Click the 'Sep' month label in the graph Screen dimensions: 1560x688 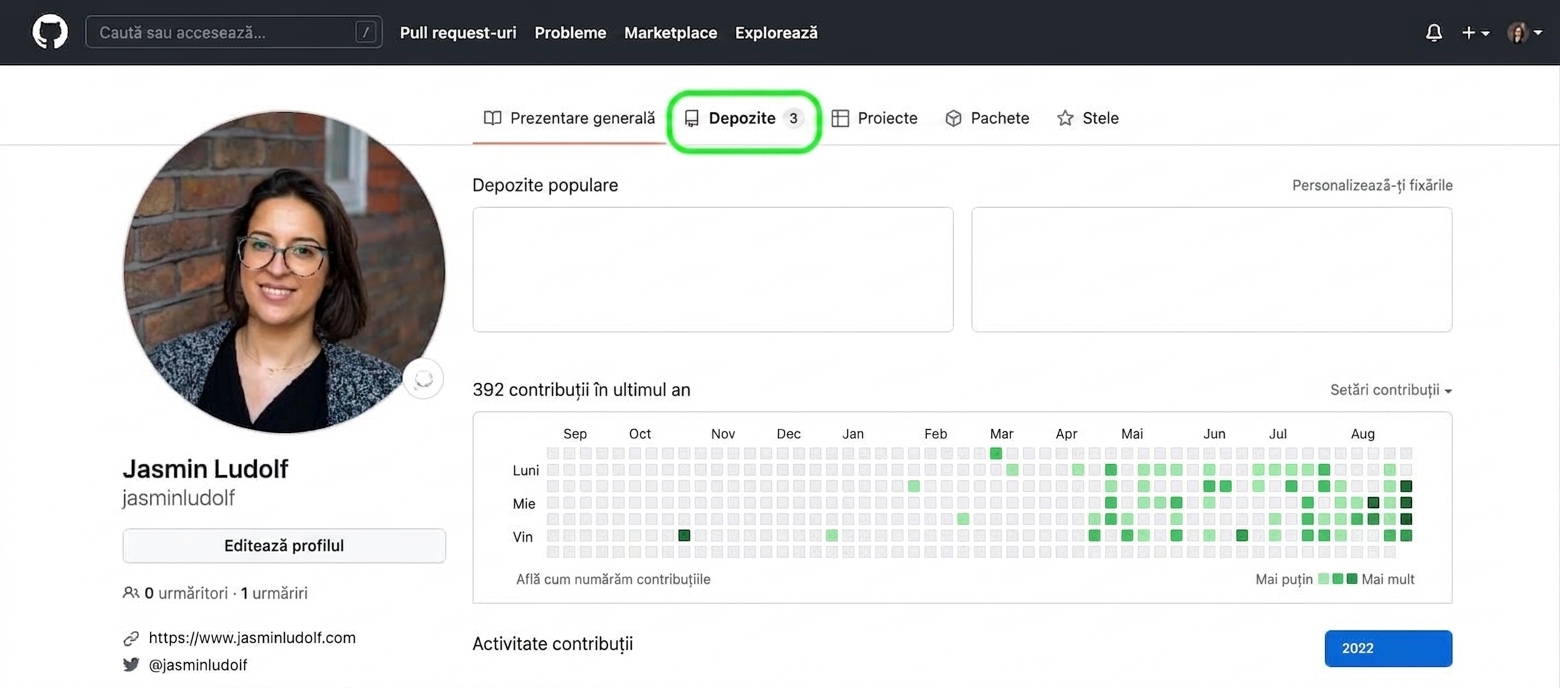pyautogui.click(x=575, y=434)
